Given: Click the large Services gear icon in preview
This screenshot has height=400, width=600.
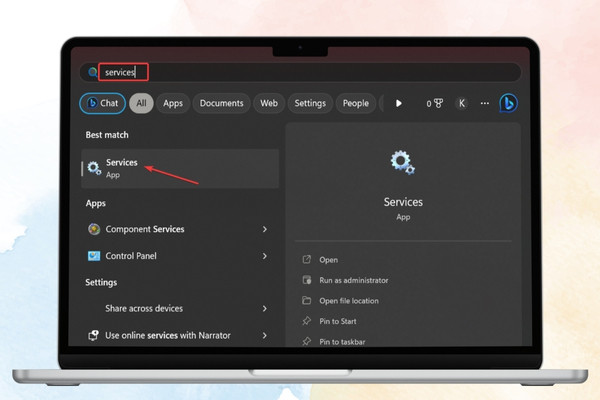Looking at the screenshot, I should [403, 163].
